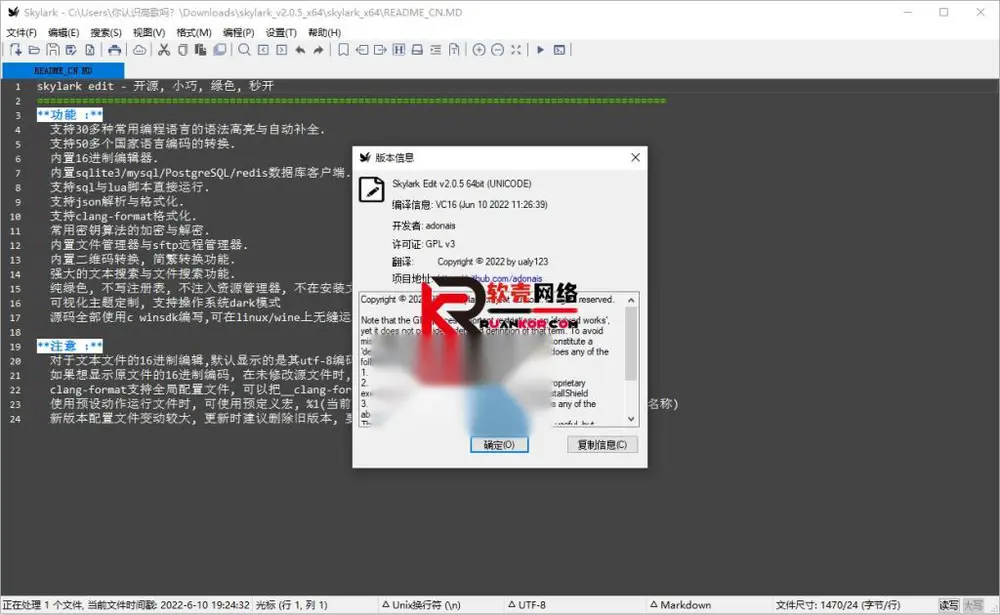Click the Close file toolbar icon
The height and width of the screenshot is (615, 1000).
(x=90, y=50)
